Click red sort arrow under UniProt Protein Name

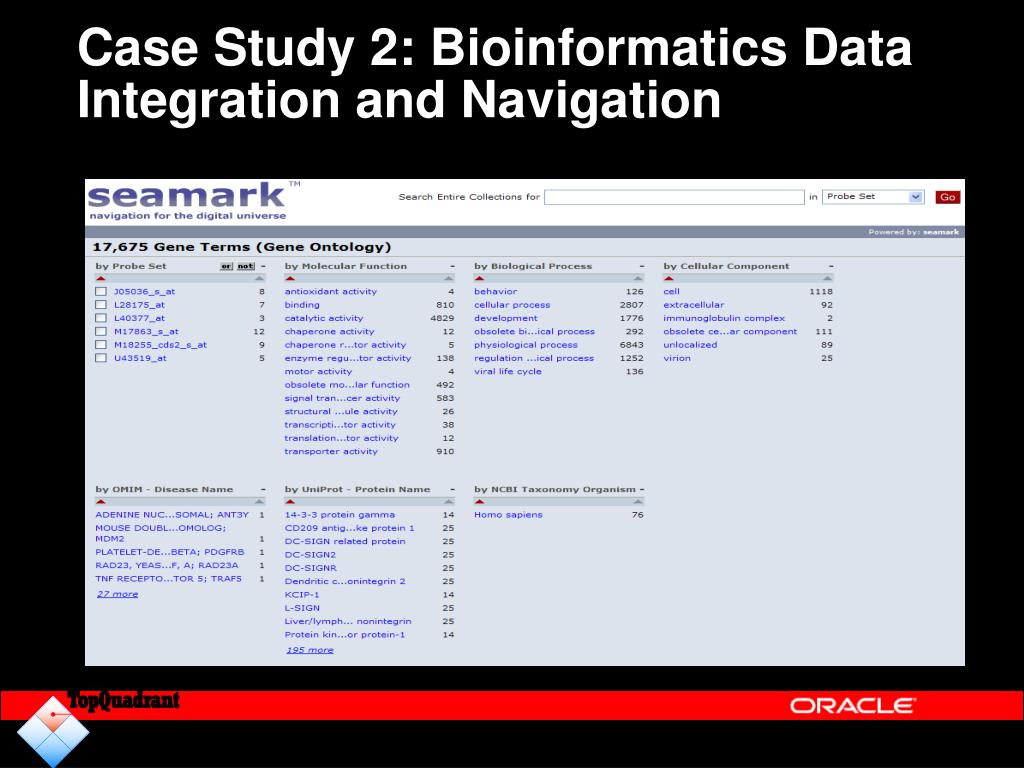click(x=290, y=502)
